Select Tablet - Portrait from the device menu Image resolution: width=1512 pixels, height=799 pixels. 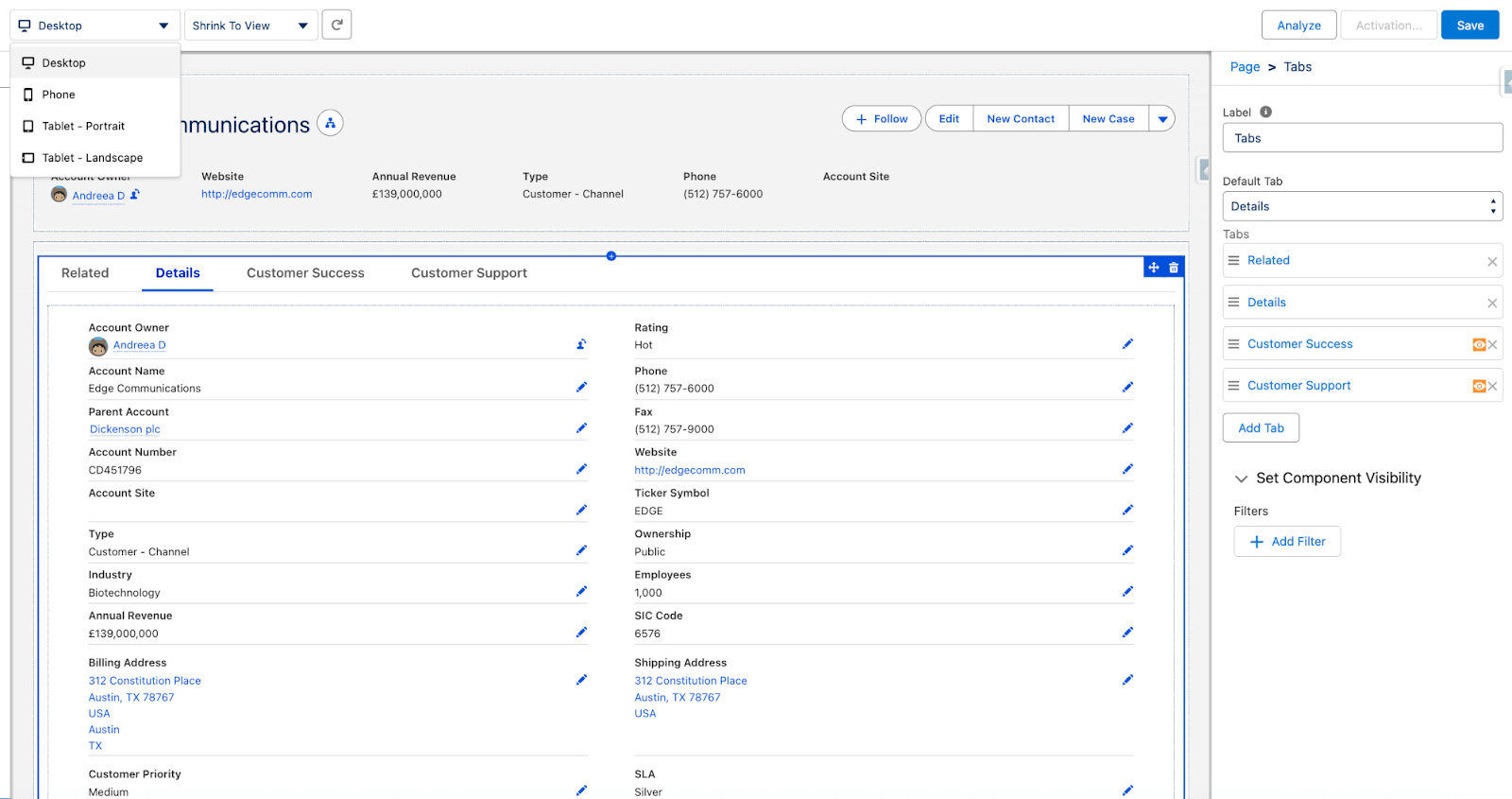[83, 126]
